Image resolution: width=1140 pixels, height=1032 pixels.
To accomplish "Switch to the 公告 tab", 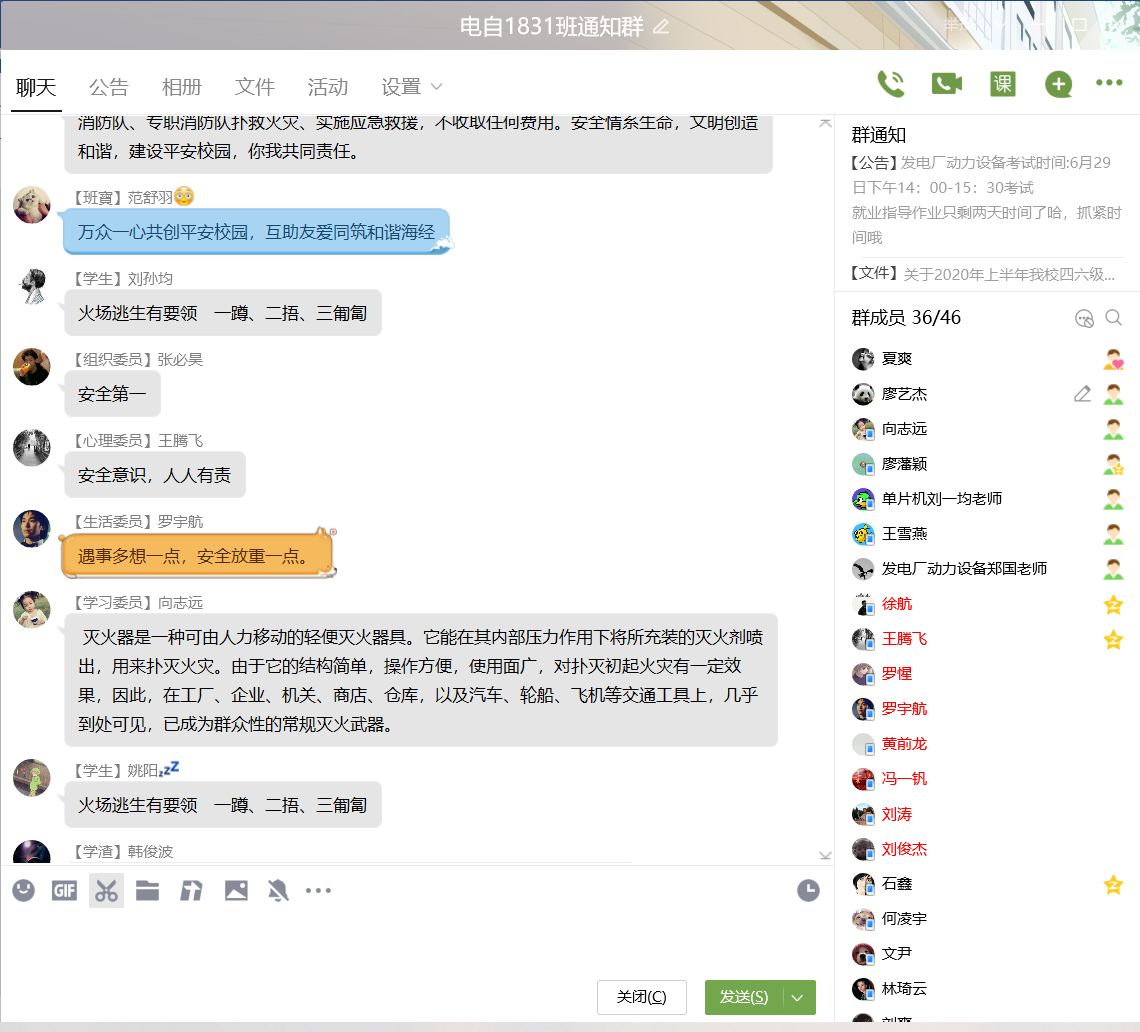I will pyautogui.click(x=108, y=87).
